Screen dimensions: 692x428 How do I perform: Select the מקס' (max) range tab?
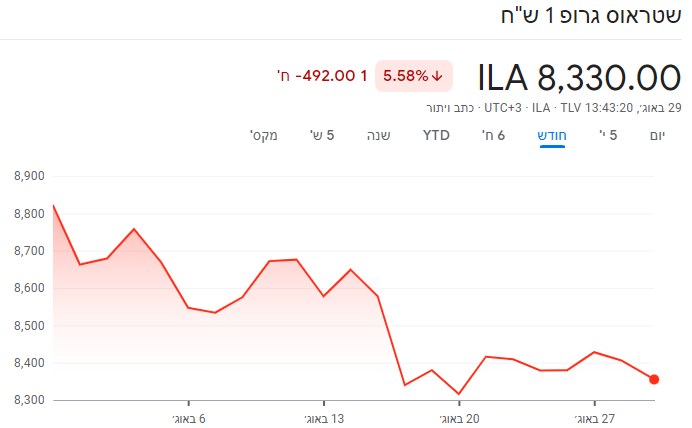(264, 134)
